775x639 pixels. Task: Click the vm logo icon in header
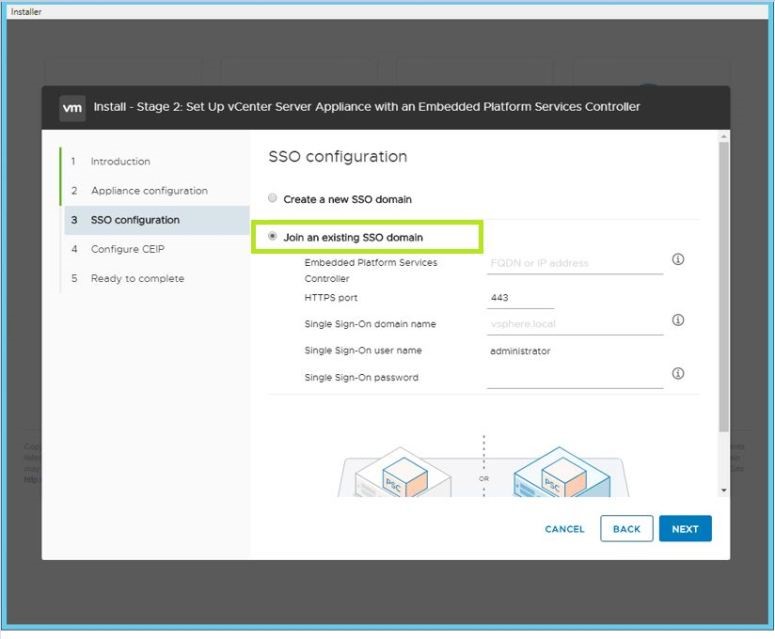point(72,108)
